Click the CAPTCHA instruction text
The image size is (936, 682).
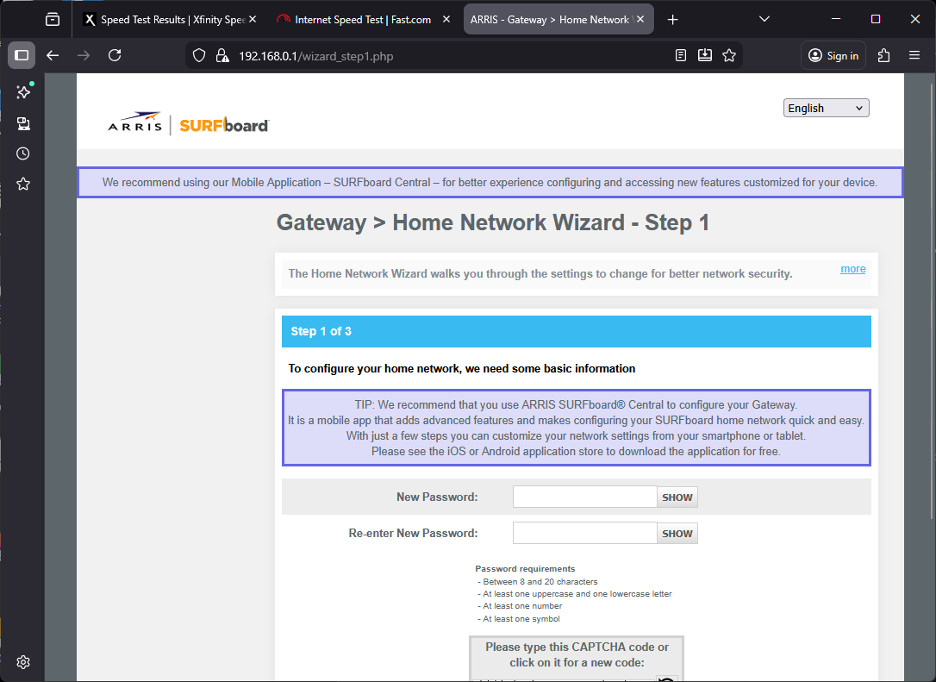[x=577, y=655]
